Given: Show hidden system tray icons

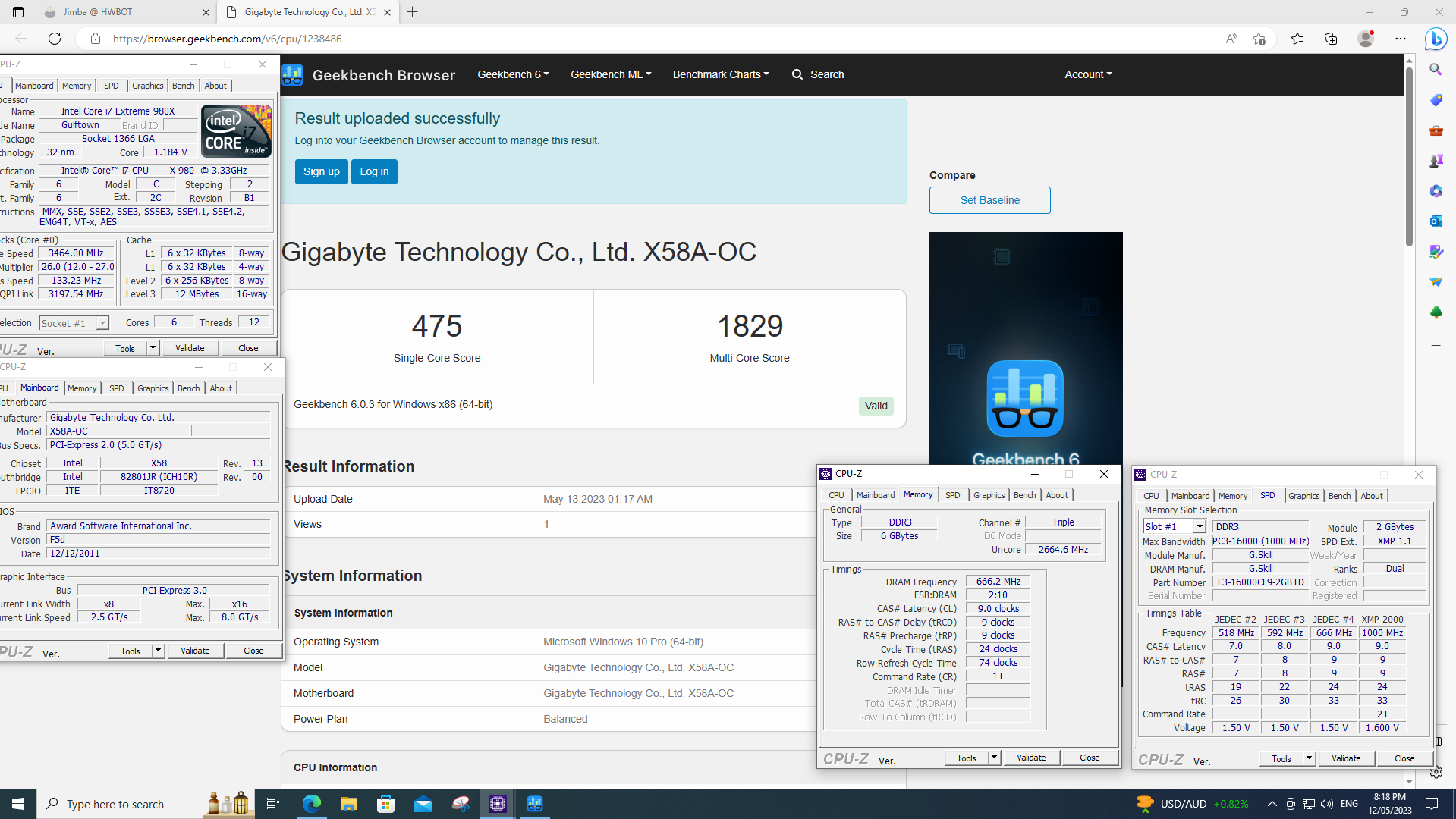Looking at the screenshot, I should point(1272,804).
